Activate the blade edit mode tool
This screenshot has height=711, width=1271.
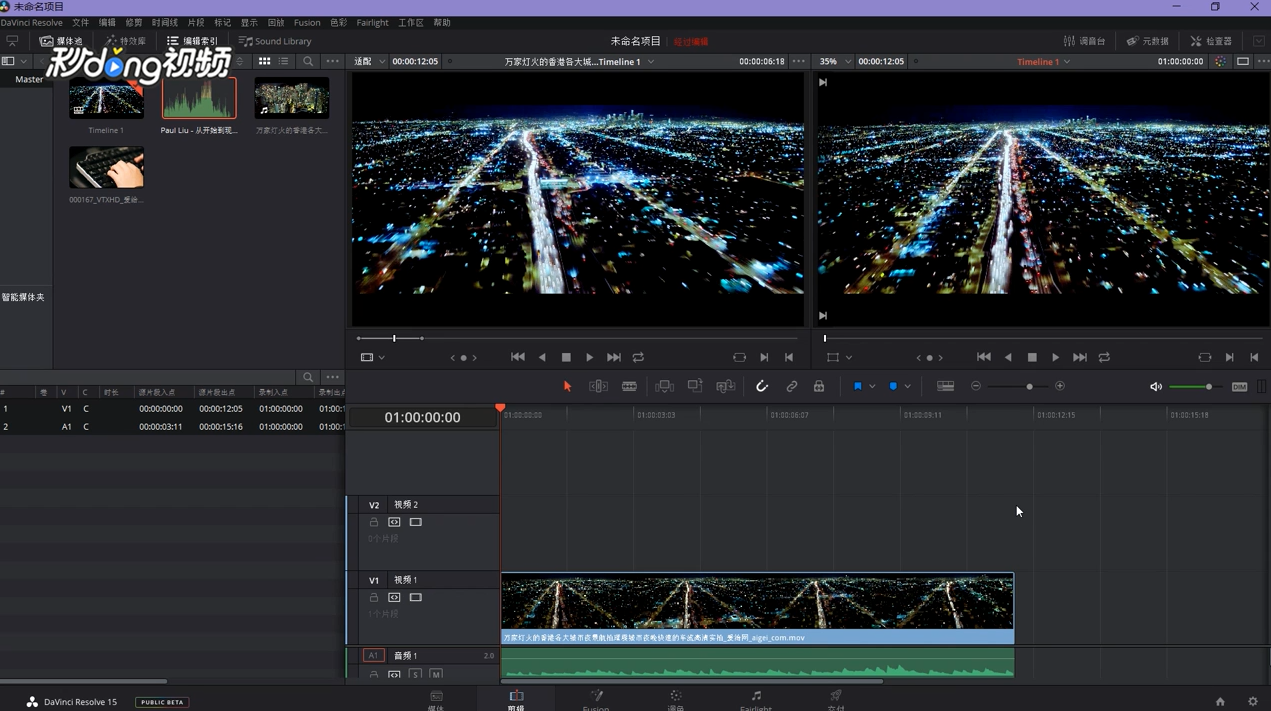pyautogui.click(x=629, y=386)
